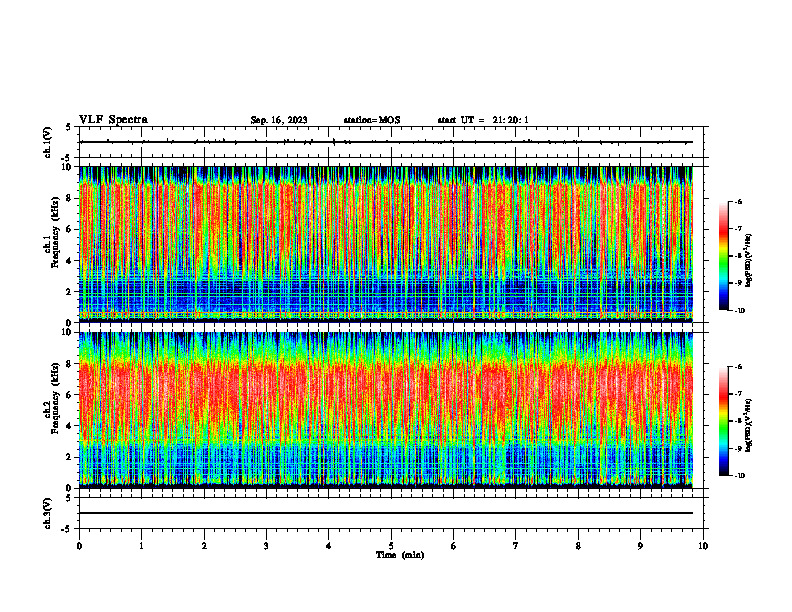
Task: Click the "4" kHz tick on ch.1 axis
Action: pyautogui.click(x=70, y=261)
